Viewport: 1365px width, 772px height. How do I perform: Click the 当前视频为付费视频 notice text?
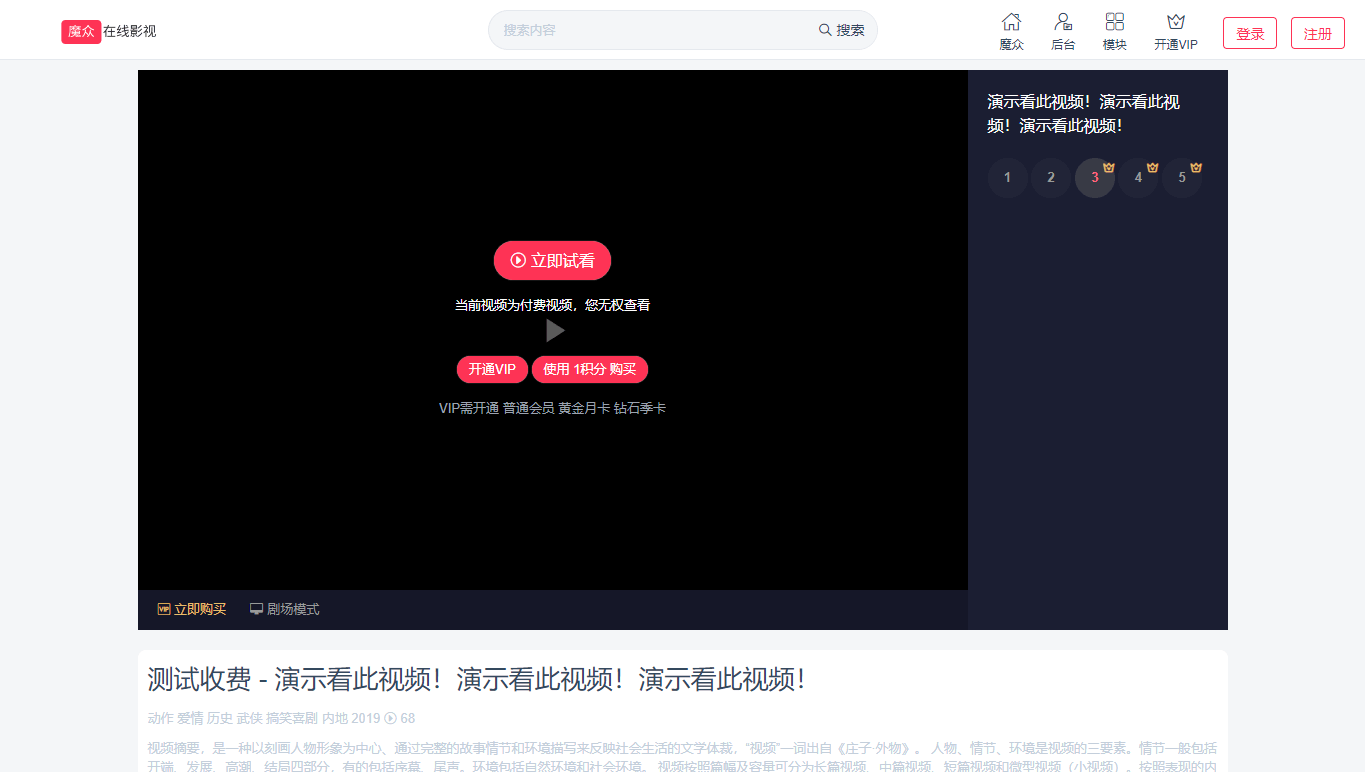552,305
